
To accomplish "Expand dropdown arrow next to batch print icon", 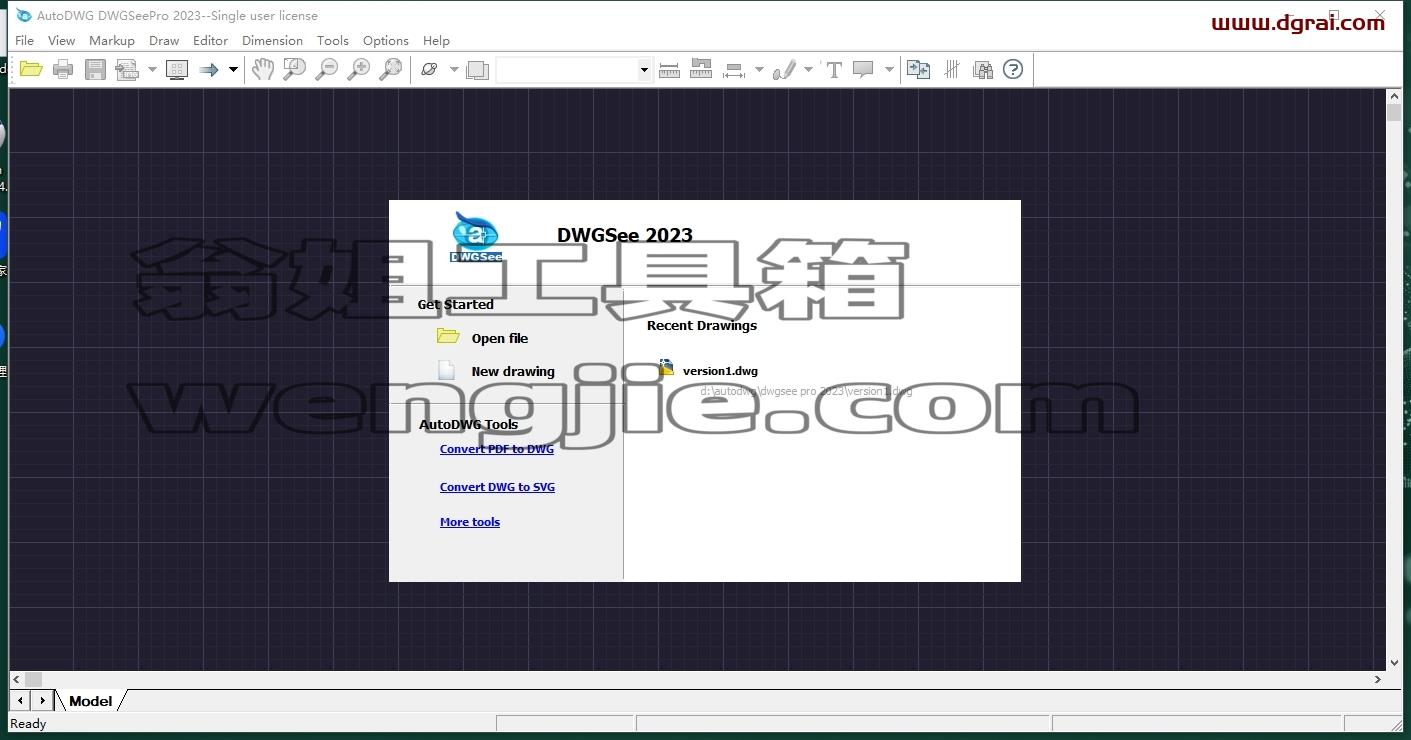I will click(152, 70).
